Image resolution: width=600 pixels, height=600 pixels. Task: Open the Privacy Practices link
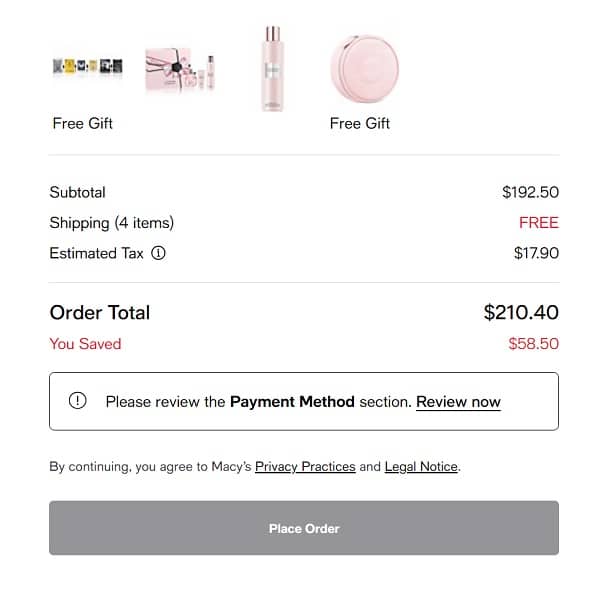coord(305,466)
